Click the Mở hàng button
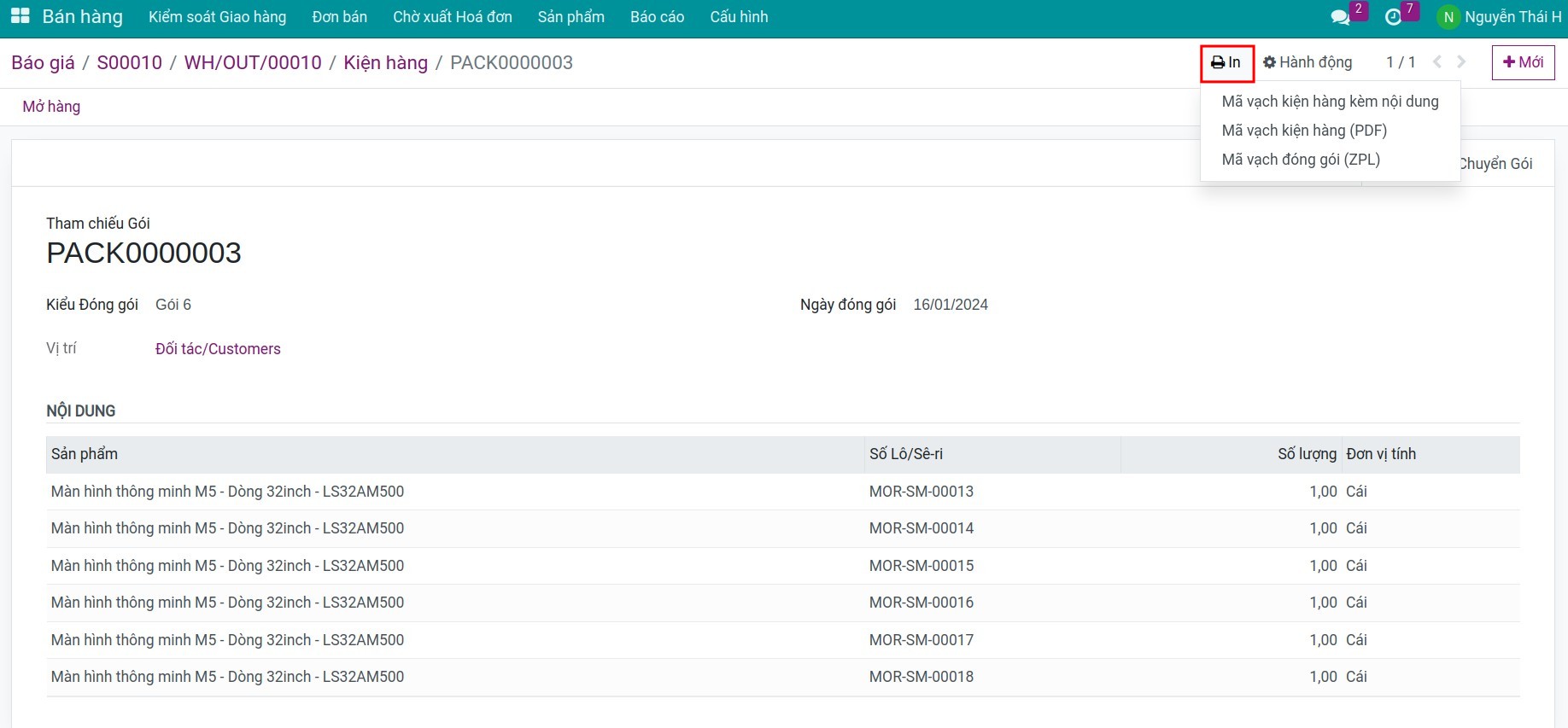The image size is (1568, 728). coord(51,107)
